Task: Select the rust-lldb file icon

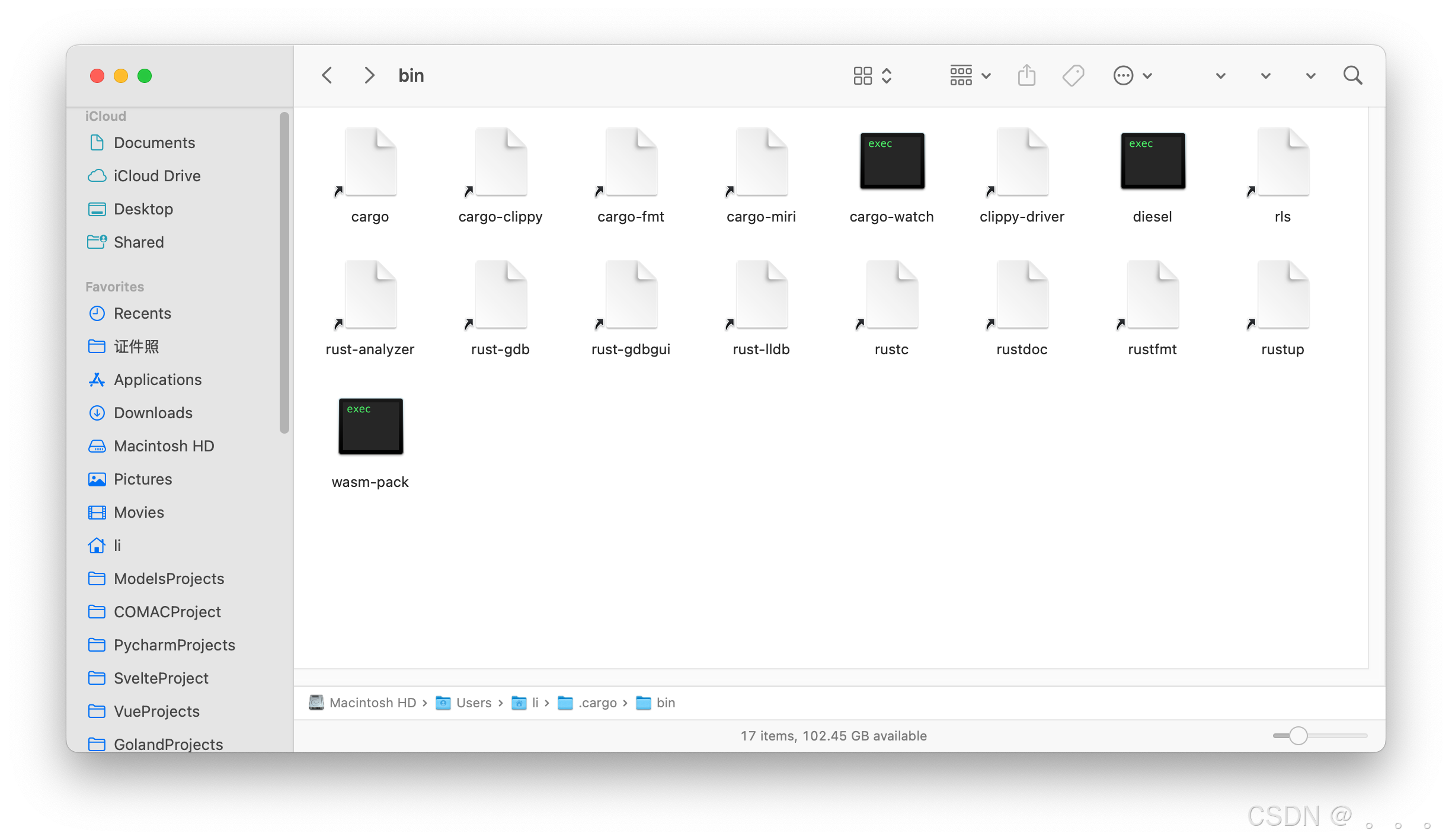Action: pyautogui.click(x=761, y=295)
